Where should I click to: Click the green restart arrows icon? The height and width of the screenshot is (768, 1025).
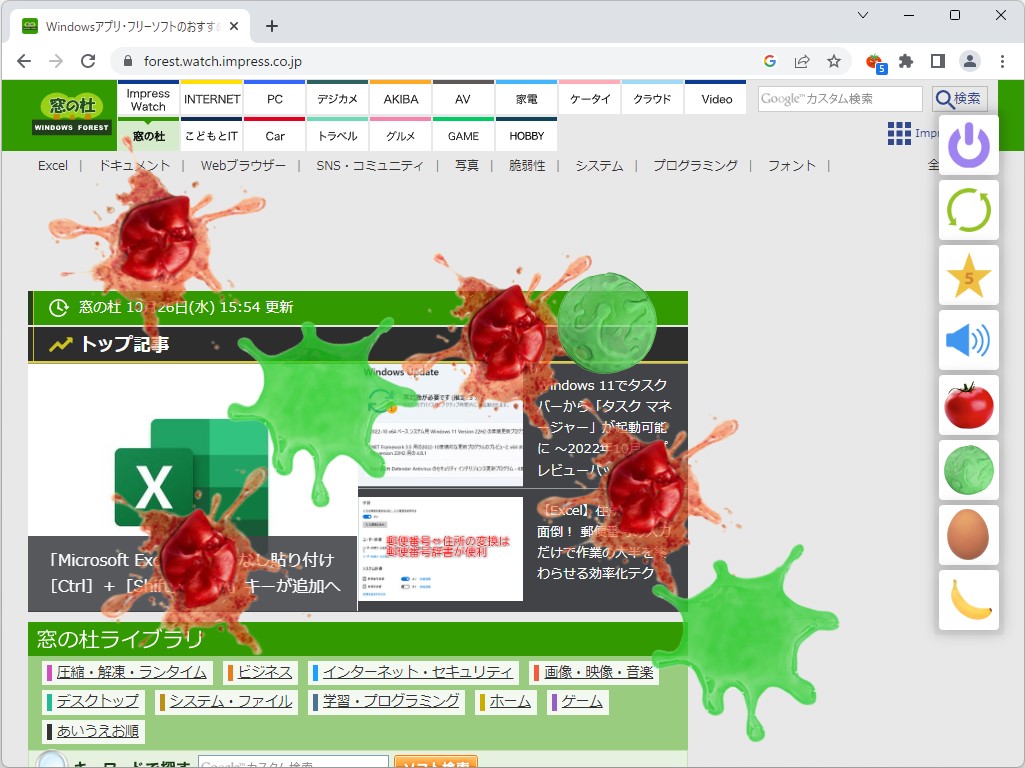click(x=967, y=211)
